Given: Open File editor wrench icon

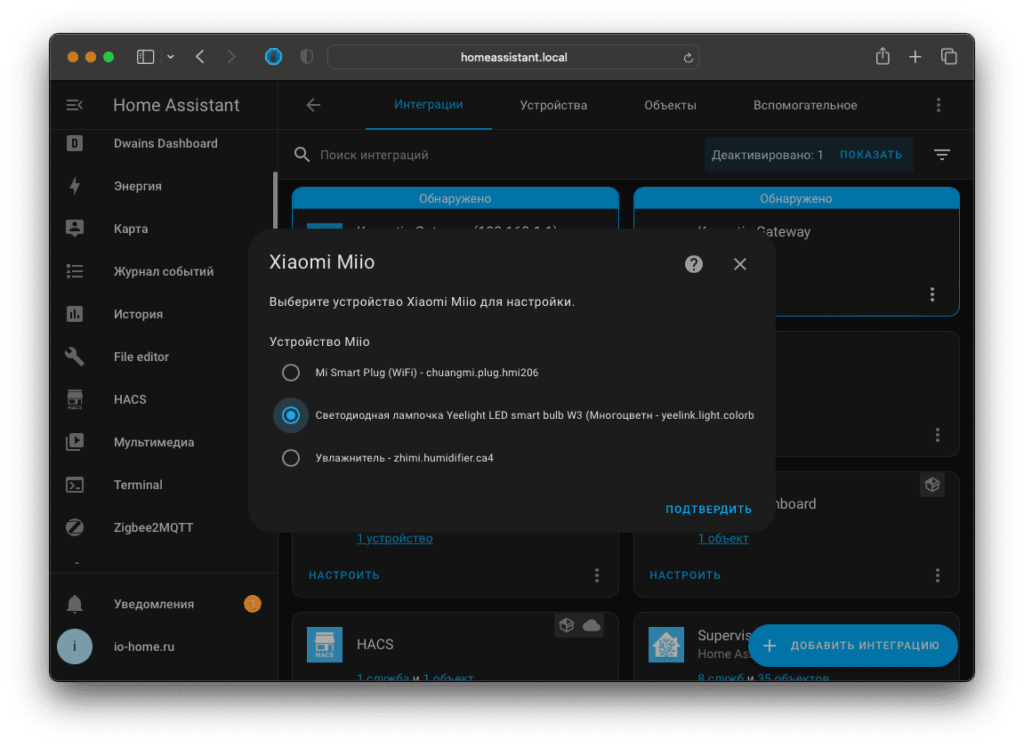Looking at the screenshot, I should point(74,357).
